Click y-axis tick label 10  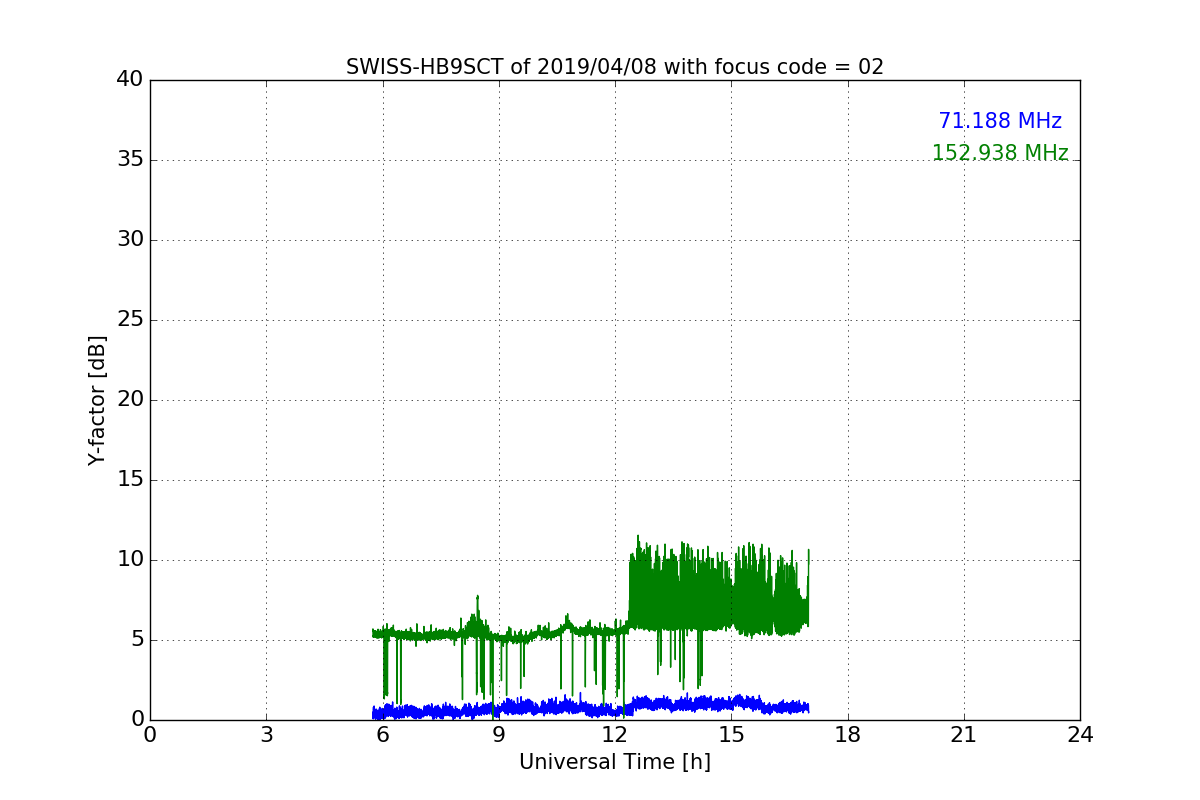pyautogui.click(x=130, y=560)
